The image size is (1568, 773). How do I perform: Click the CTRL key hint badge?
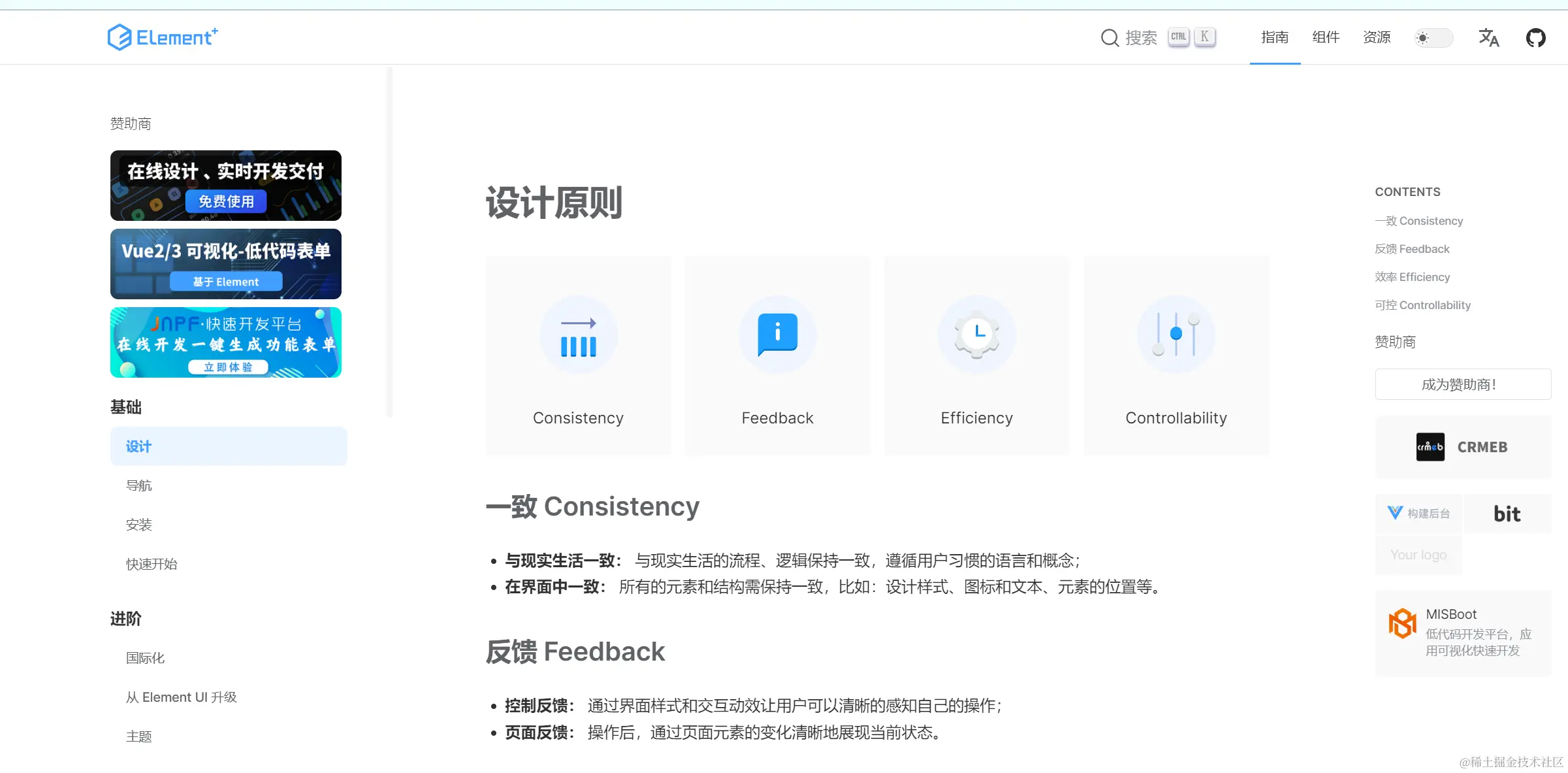(1179, 37)
